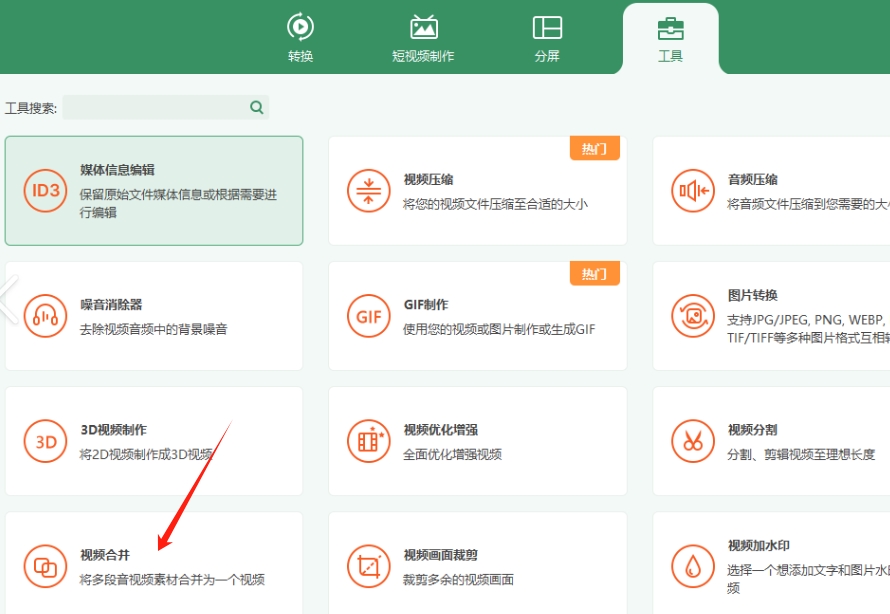Click the 3D视频制作 title text
The width and height of the screenshot is (890, 614).
click(114, 430)
